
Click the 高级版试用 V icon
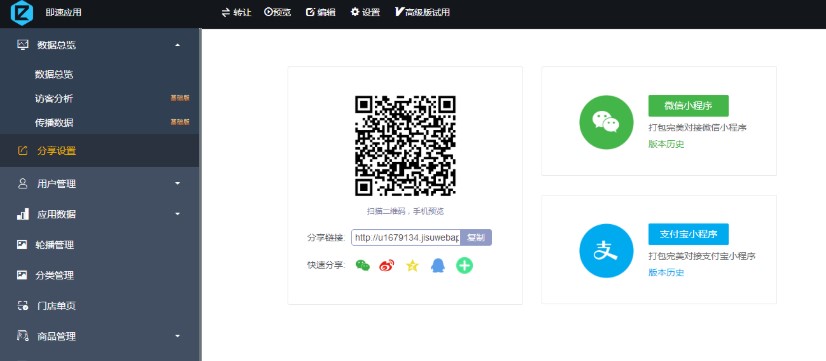tap(398, 12)
